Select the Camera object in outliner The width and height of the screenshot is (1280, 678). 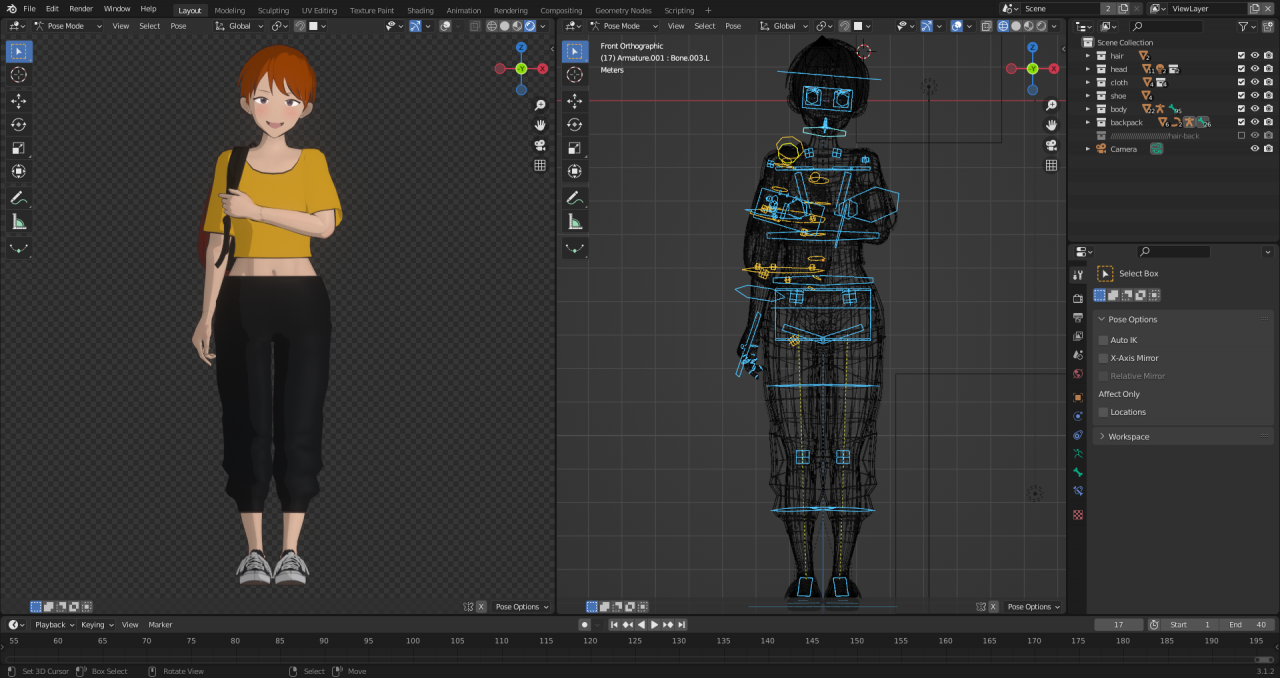click(x=1123, y=149)
